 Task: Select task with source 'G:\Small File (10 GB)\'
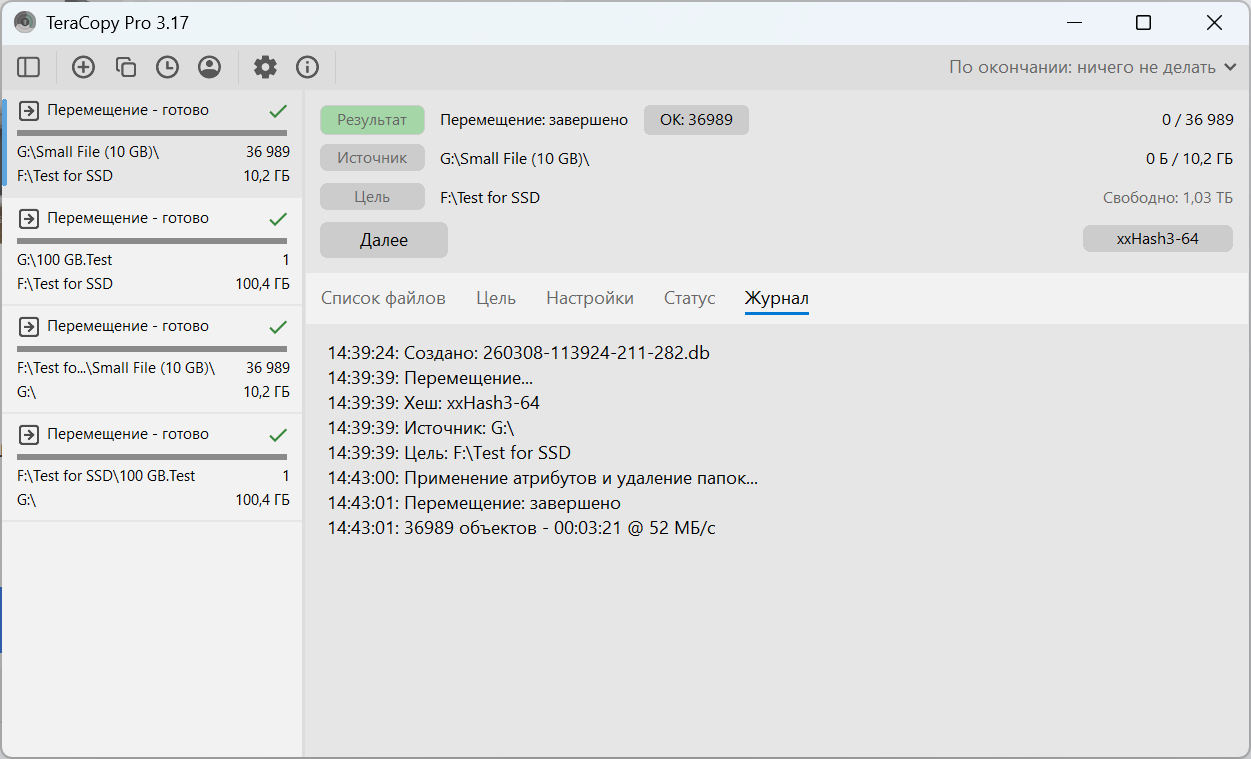coord(152,143)
